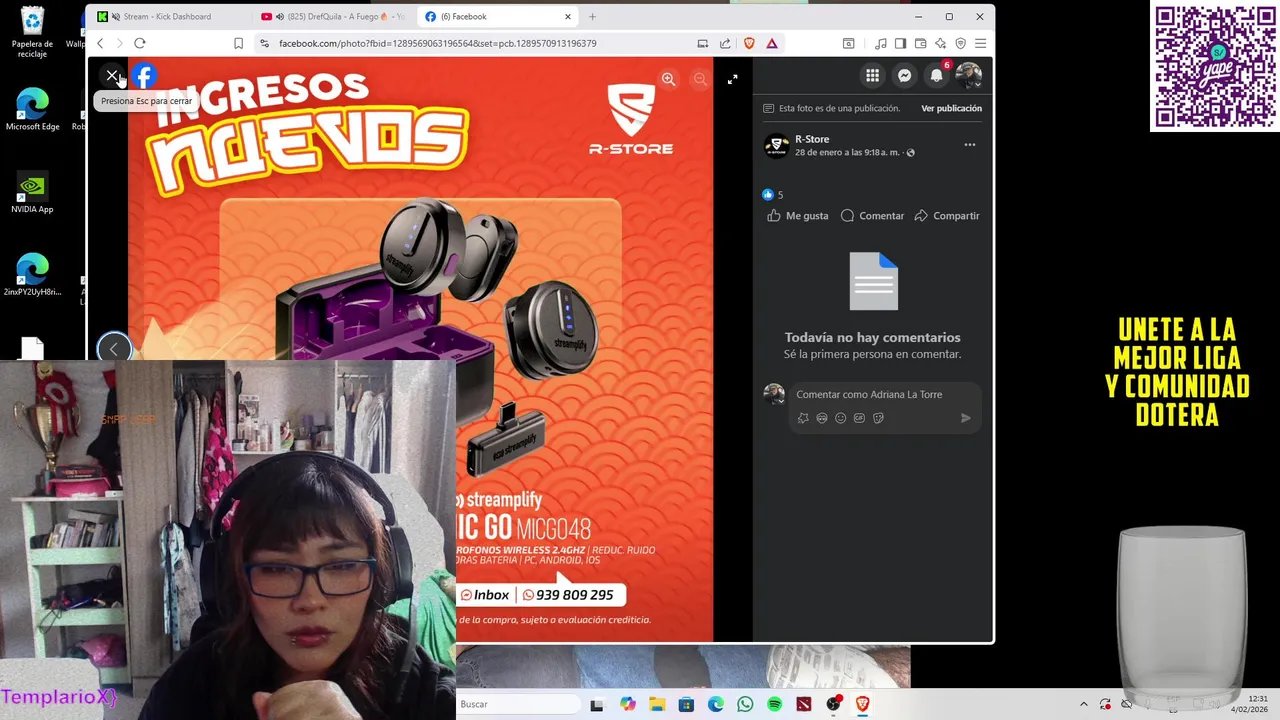Switch to Stream - Kick Dashboard tab
Viewport: 1280px width, 720px height.
click(x=167, y=17)
